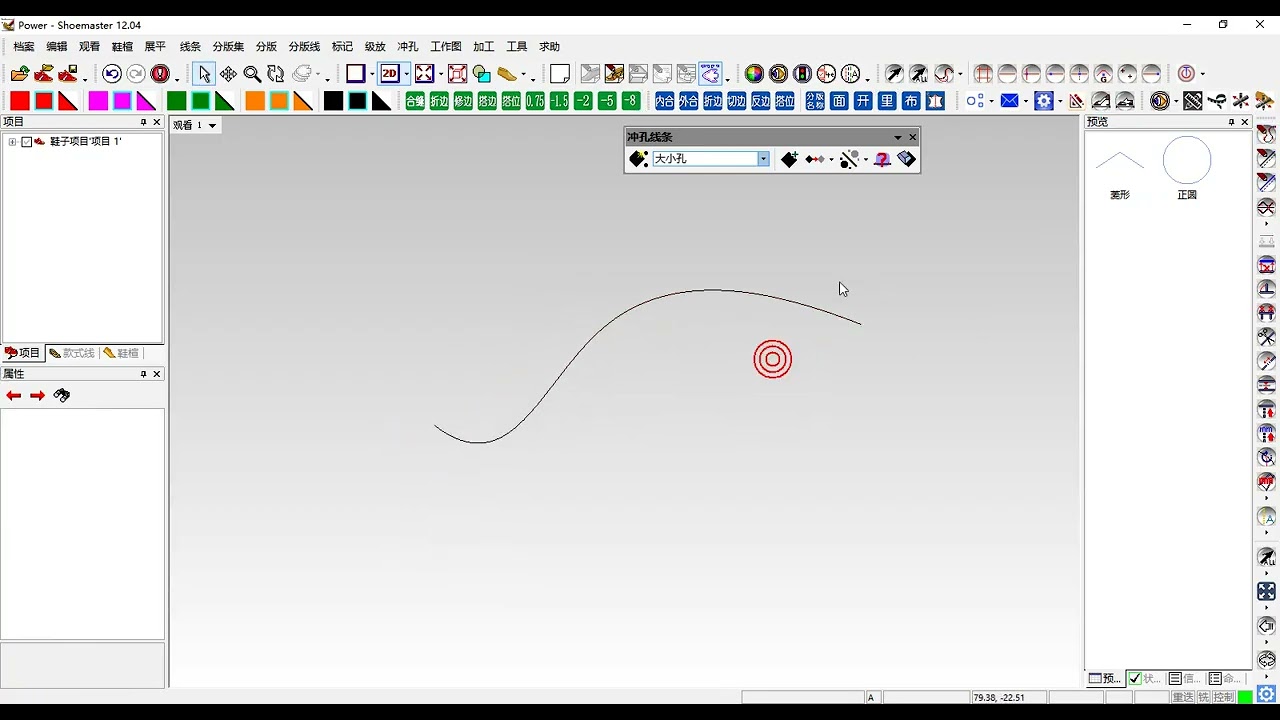Click the redo arrow icon
This screenshot has height=720, width=1280.
pos(135,74)
